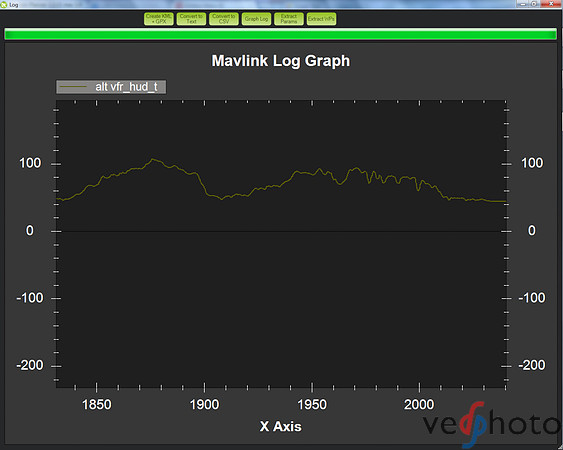Image resolution: width=563 pixels, height=450 pixels.
Task: Click the left axis -200 label
Action: [x=29, y=366]
